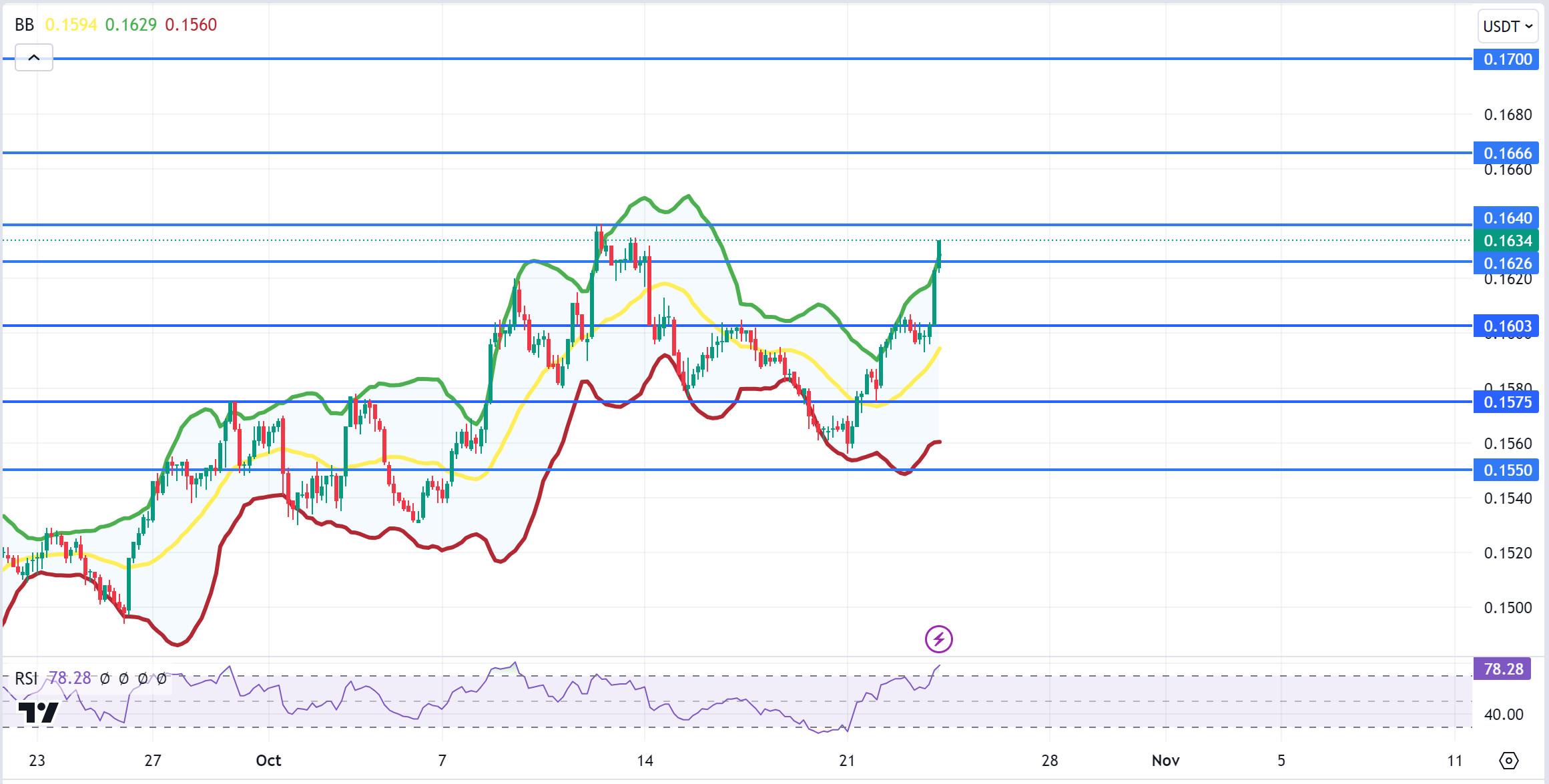Click the 0.1560 price axis tick
The height and width of the screenshot is (784, 1549).
(1508, 444)
